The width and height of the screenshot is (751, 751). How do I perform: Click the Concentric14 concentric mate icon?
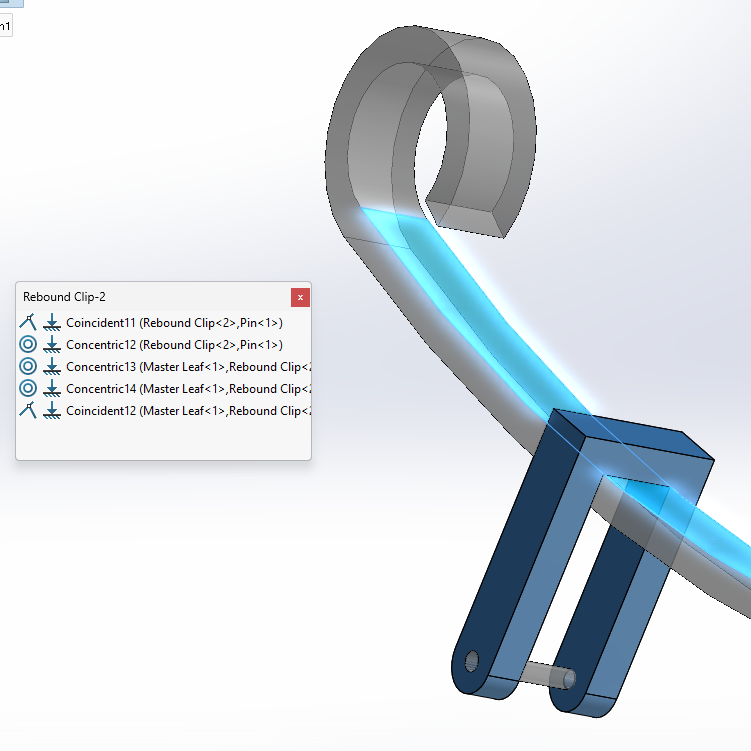(28, 388)
